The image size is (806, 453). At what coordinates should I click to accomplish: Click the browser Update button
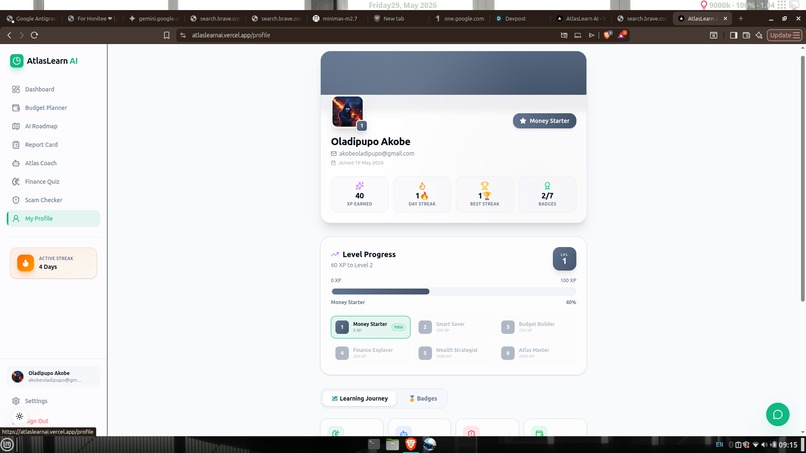[784, 35]
